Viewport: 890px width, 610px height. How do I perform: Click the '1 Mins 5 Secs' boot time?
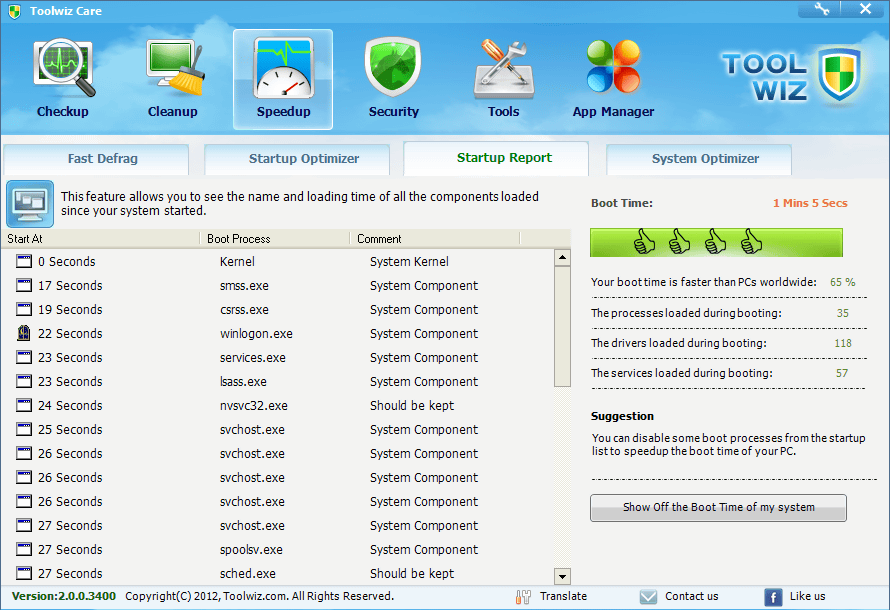tap(810, 203)
